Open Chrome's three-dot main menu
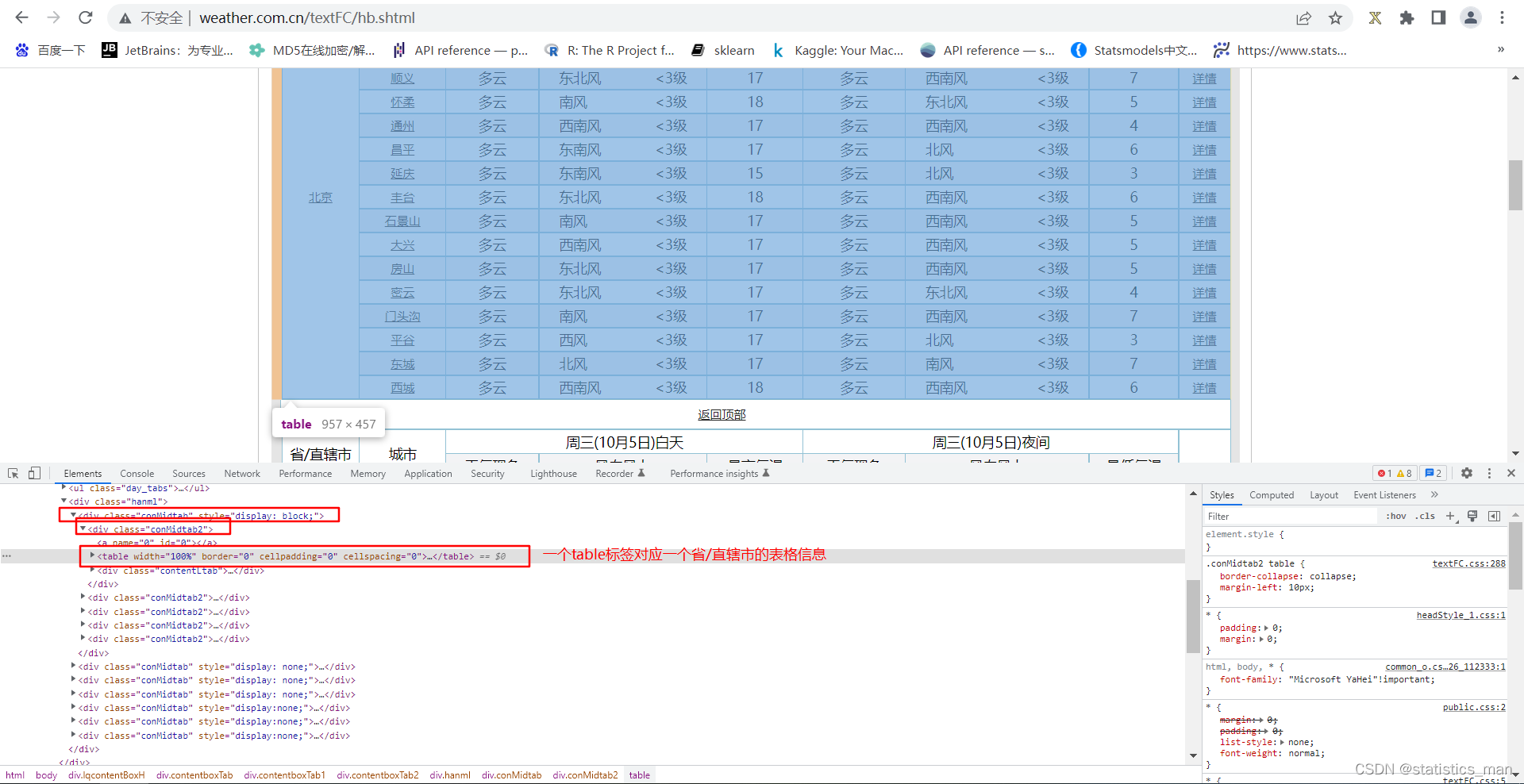This screenshot has width=1524, height=784. click(1502, 17)
